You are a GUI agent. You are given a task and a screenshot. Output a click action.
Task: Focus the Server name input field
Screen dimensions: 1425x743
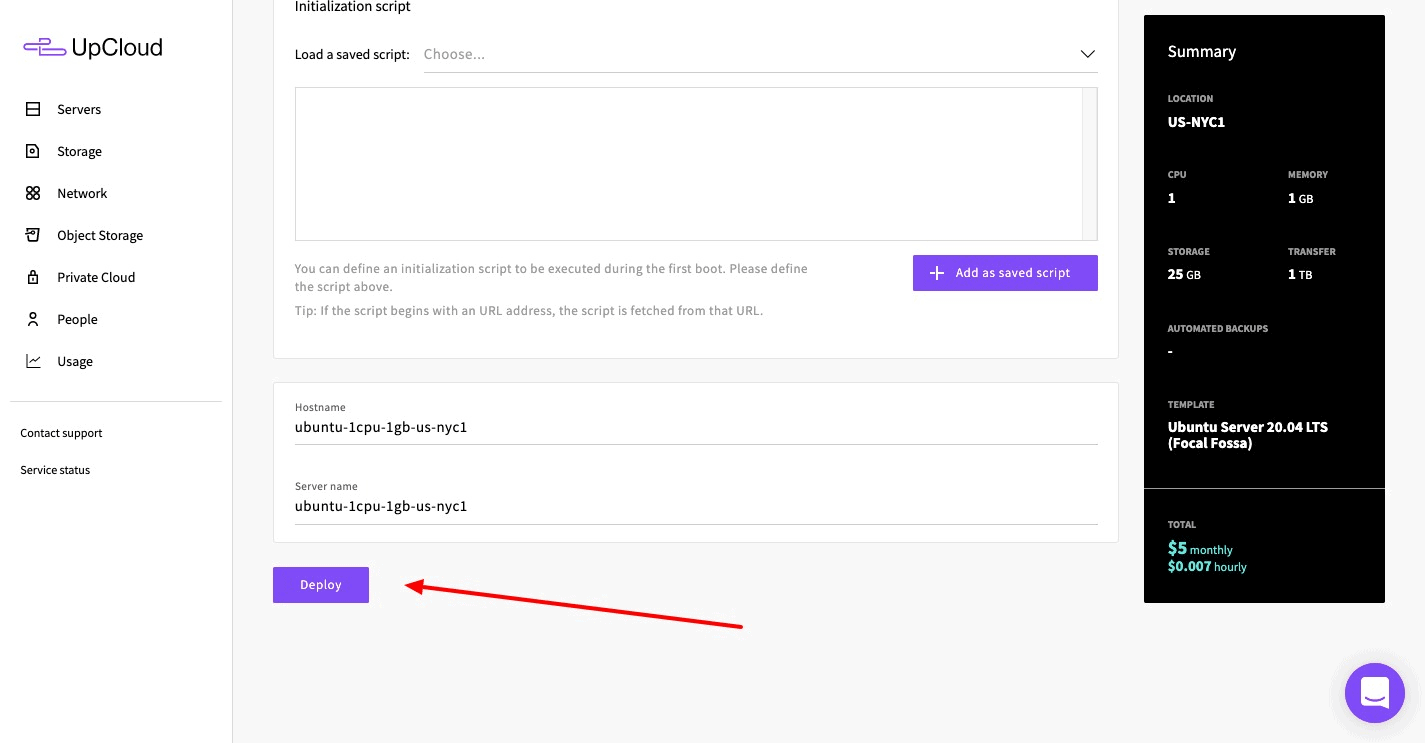tap(695, 507)
